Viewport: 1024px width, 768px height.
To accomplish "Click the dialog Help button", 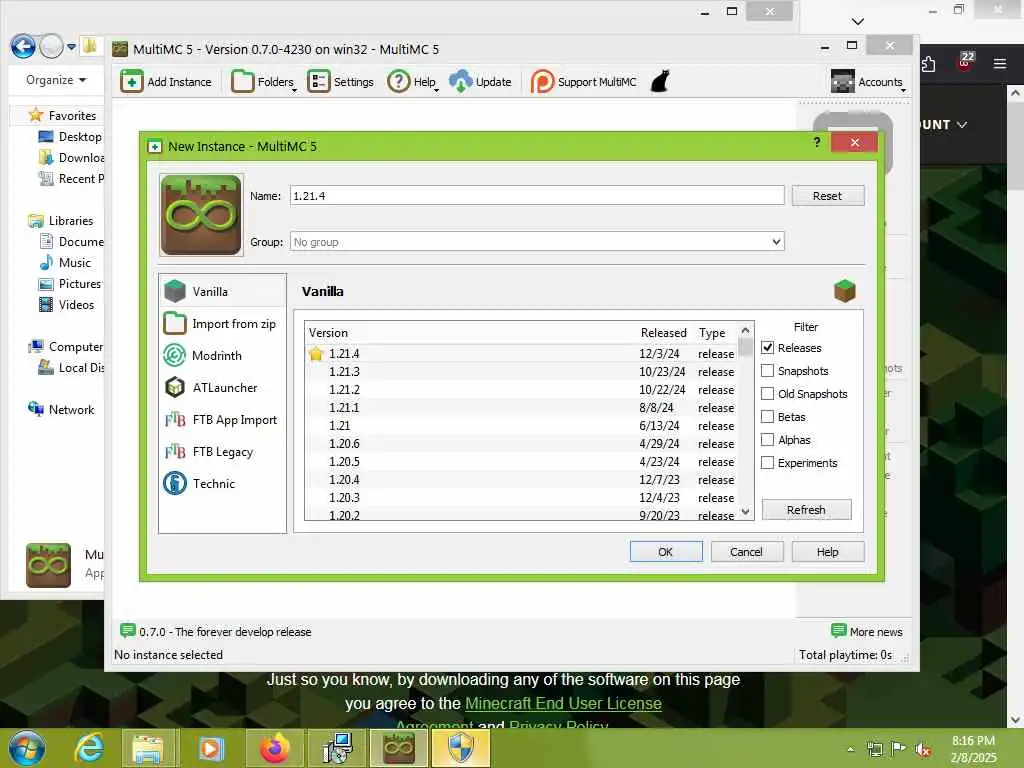I will 827,551.
